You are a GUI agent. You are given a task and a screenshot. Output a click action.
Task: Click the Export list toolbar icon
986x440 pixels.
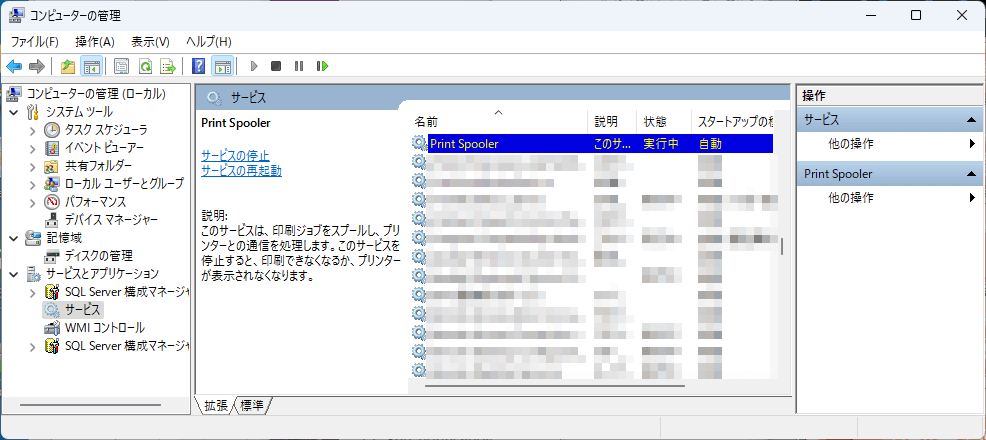pyautogui.click(x=168, y=66)
